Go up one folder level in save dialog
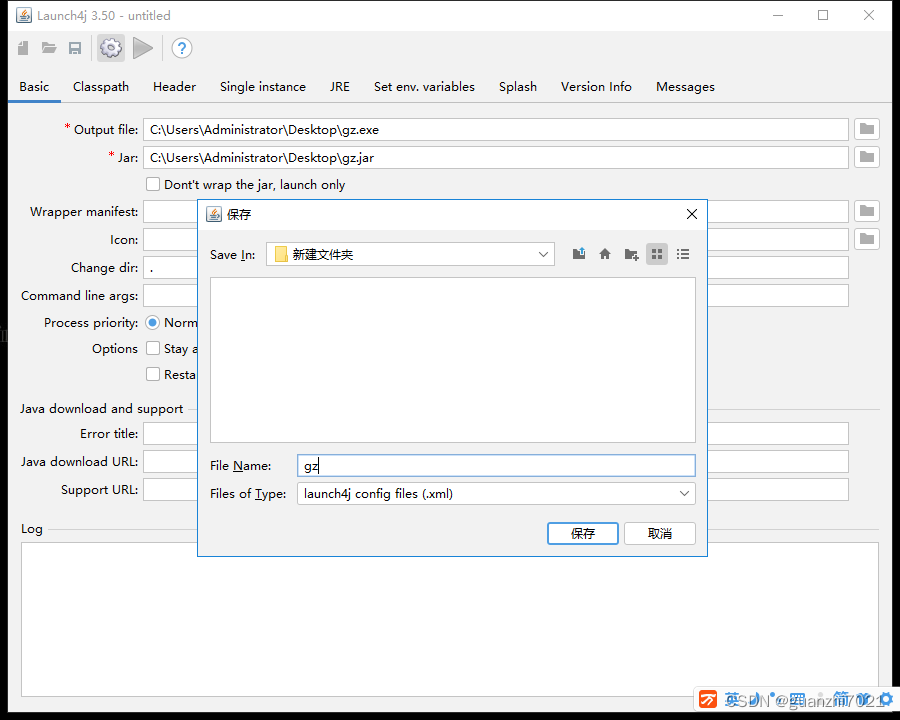The width and height of the screenshot is (900, 720). click(x=579, y=254)
